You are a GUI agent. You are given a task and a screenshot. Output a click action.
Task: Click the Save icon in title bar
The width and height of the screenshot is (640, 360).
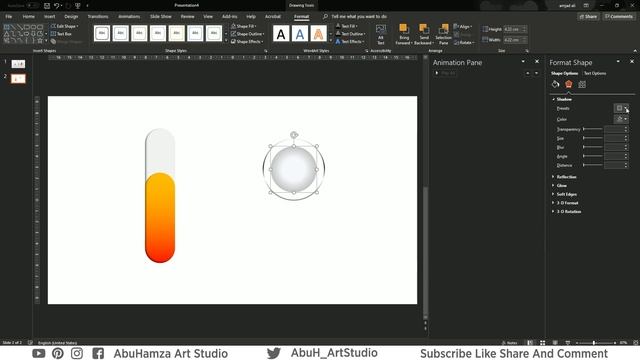click(47, 6)
